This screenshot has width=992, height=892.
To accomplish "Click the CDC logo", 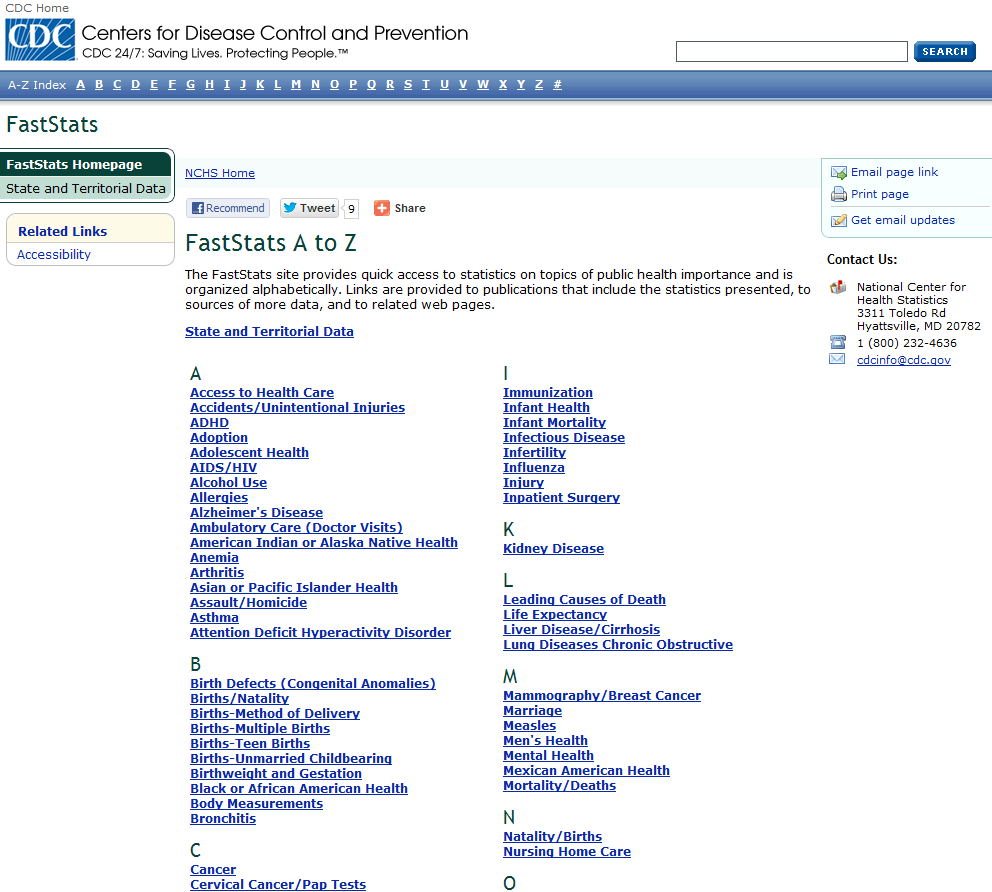I will [x=40, y=39].
